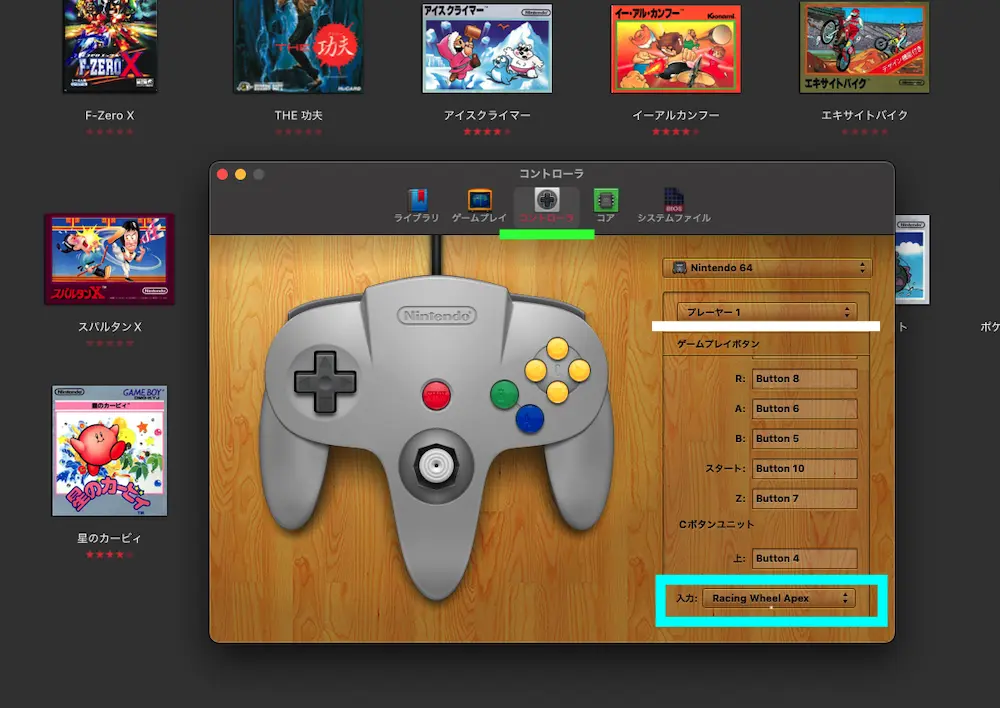Click the D-pad on the N64 controller

coord(325,382)
